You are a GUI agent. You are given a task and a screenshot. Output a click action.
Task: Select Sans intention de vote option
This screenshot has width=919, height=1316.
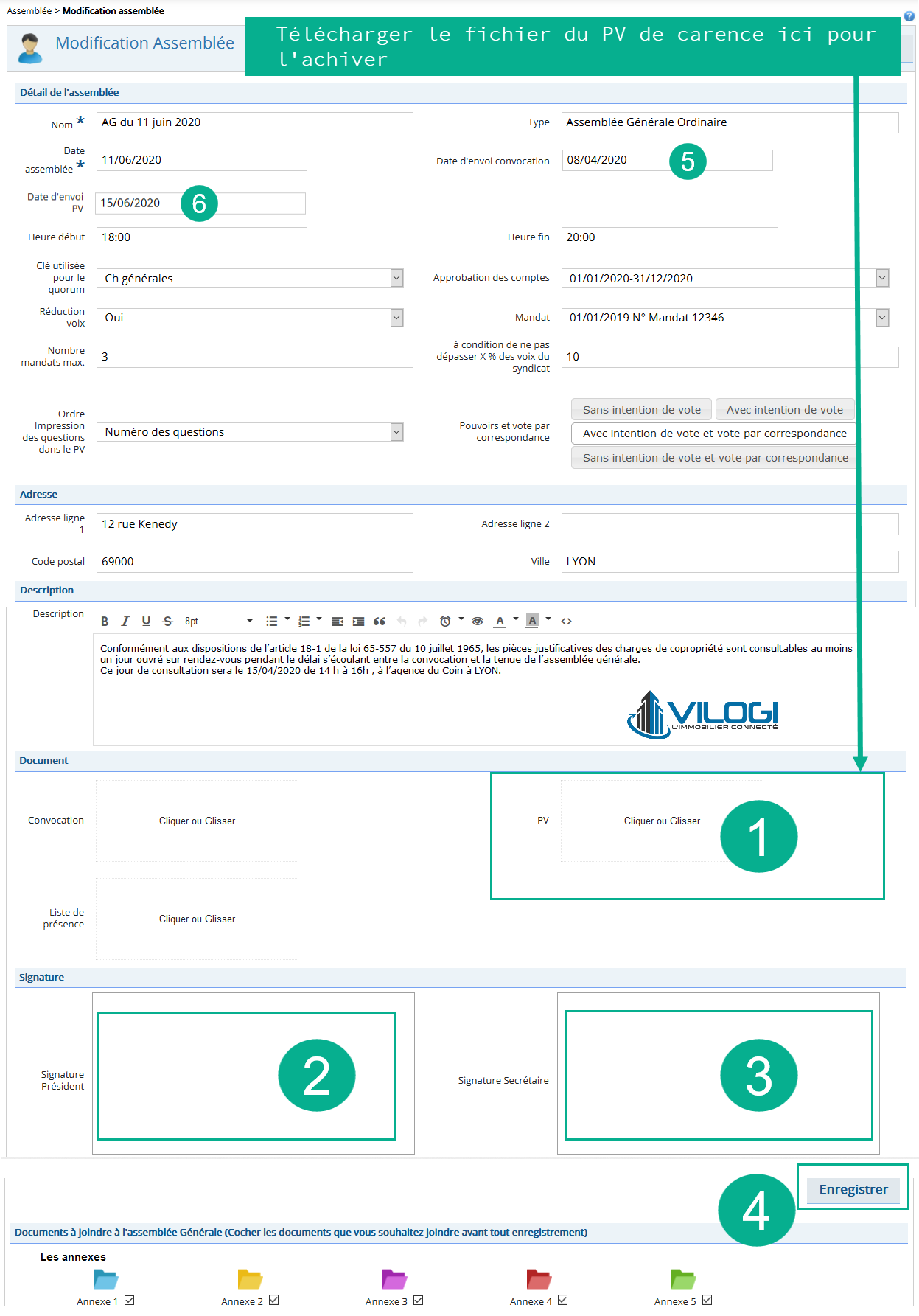(x=641, y=410)
